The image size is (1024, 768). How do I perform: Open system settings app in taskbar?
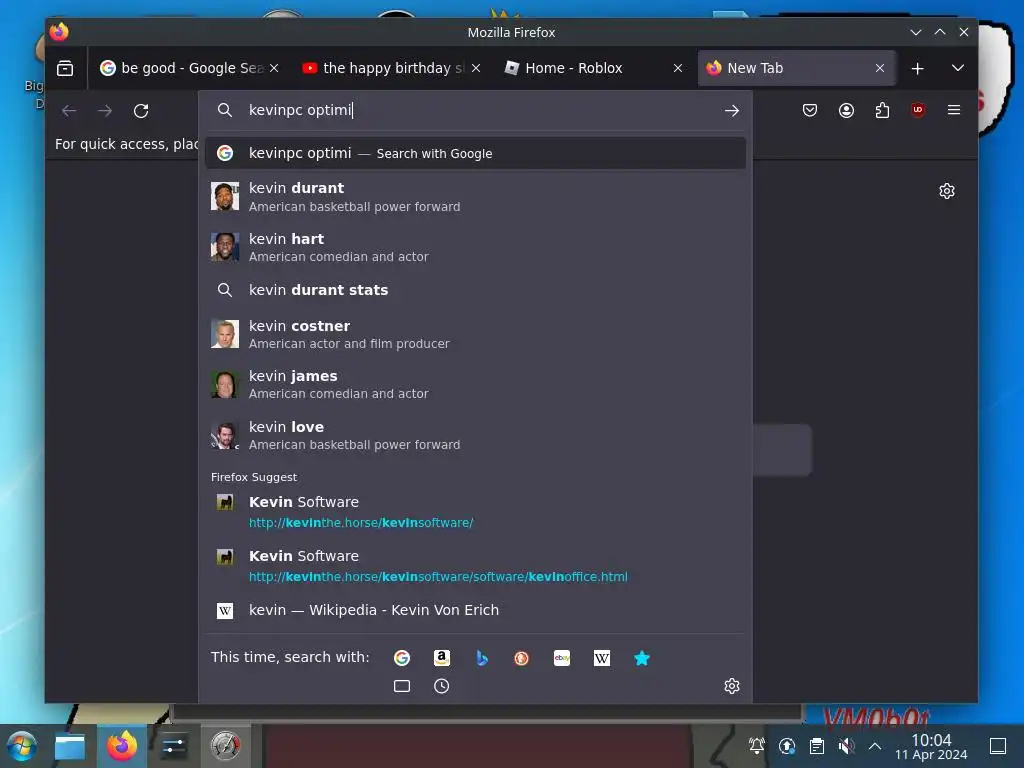click(x=174, y=746)
